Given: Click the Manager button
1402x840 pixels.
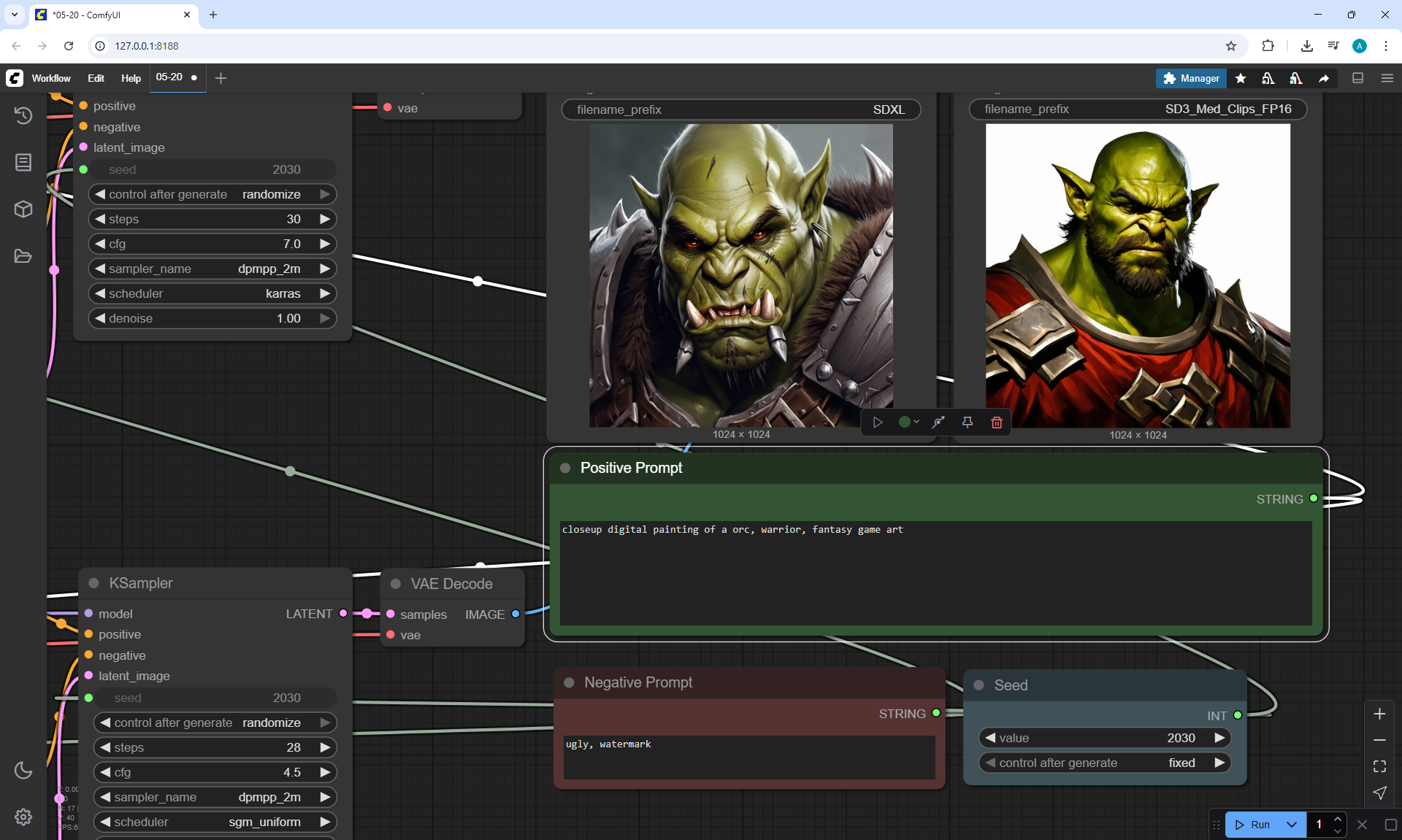Looking at the screenshot, I should tap(1191, 78).
